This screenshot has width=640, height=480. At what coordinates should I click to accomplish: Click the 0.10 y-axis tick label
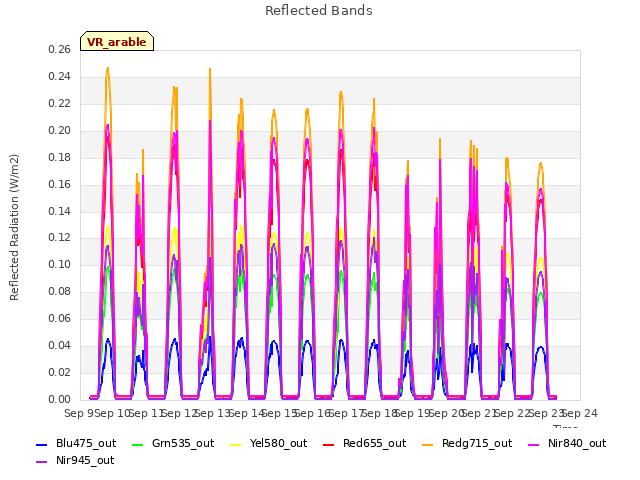[59, 264]
